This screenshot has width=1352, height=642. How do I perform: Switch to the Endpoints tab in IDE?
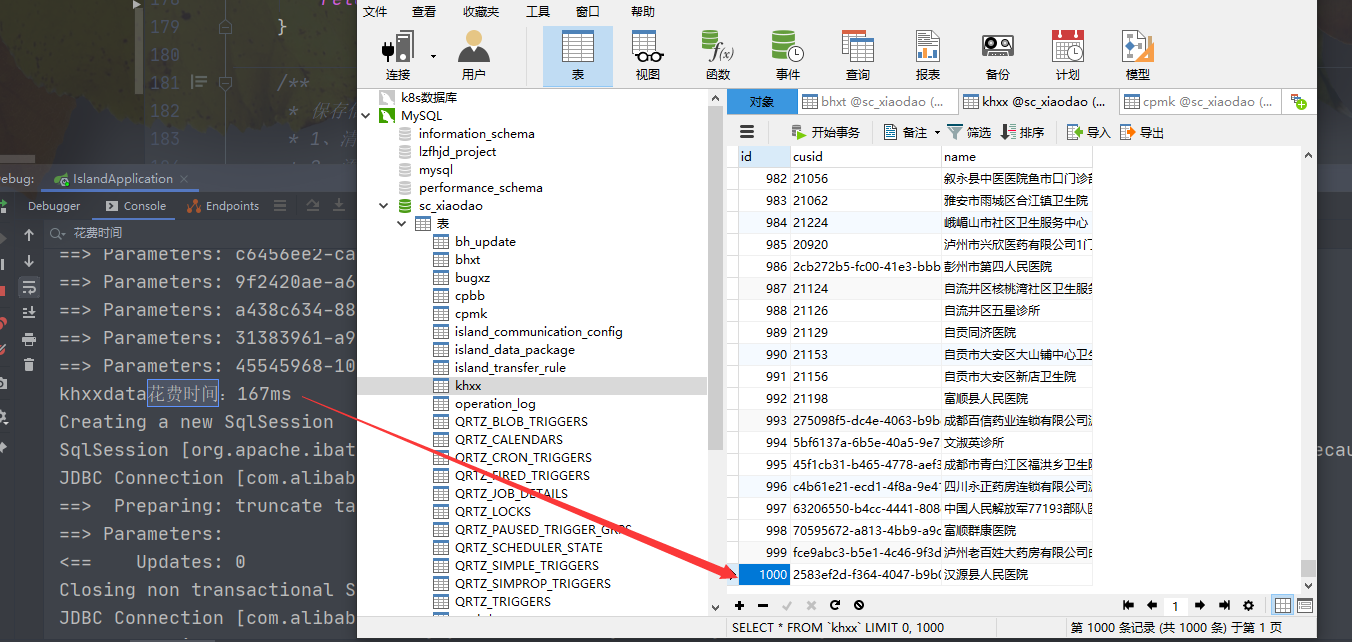(x=223, y=206)
